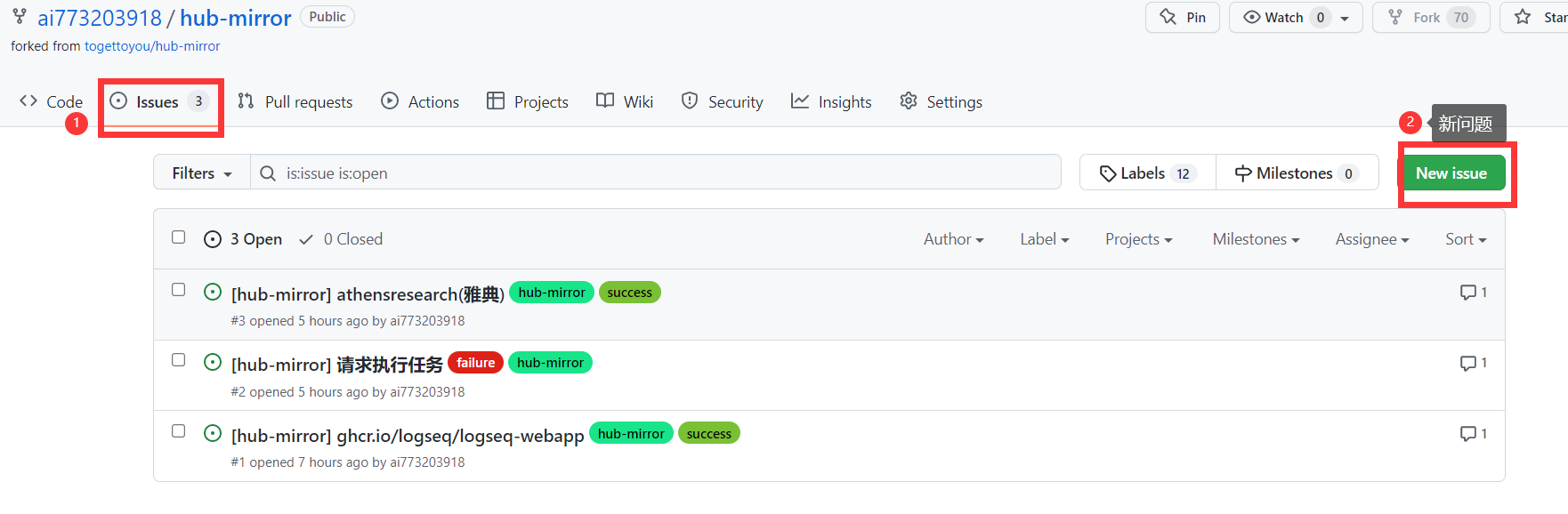Viewport: 1568px width, 514px height.
Task: Click hub-mirror label on 请求执行任务 issue
Action: tap(550, 363)
